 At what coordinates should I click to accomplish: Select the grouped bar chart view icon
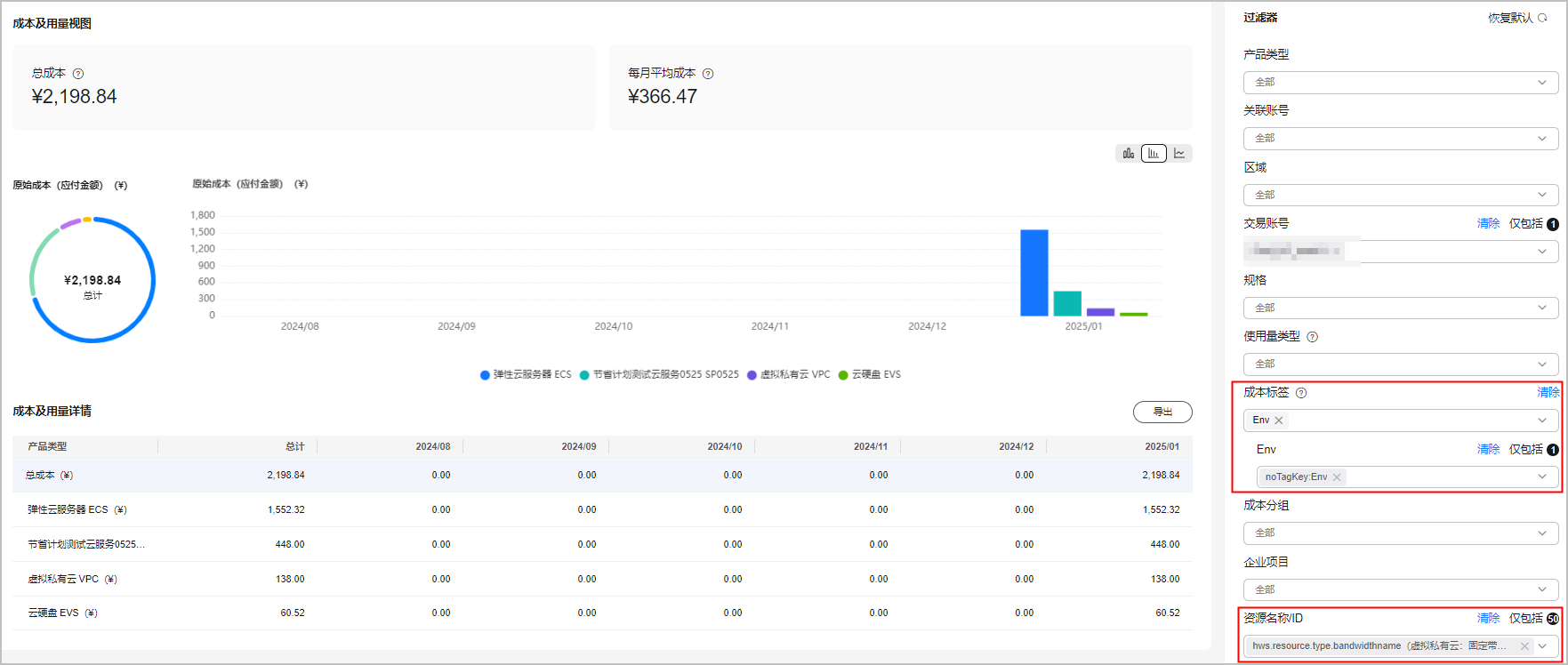tap(1154, 154)
